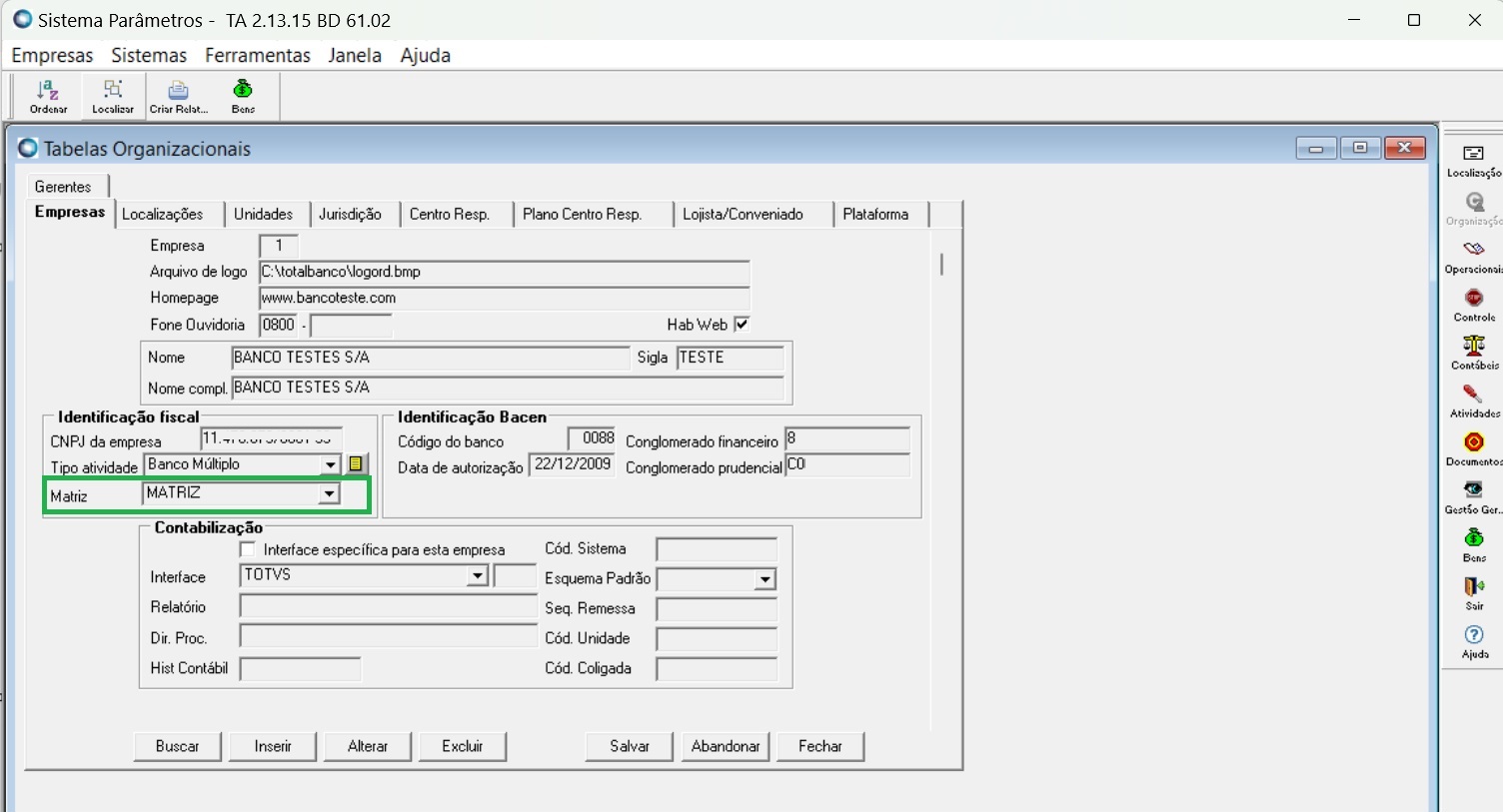Click the Alterar button
Viewport: 1503px width, 812px height.
[368, 746]
